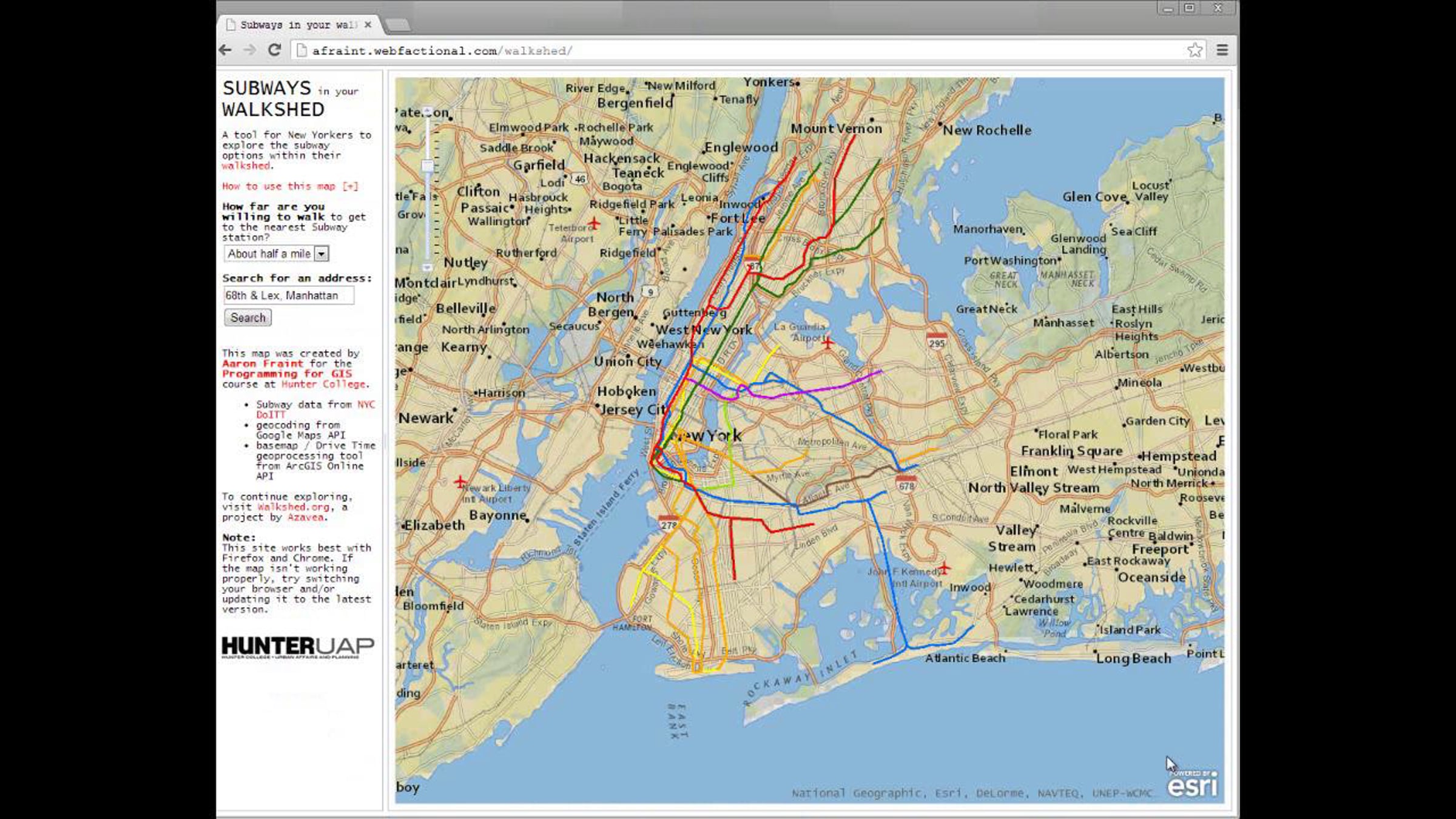Click the zoom-in arrow atop the map slider
Image resolution: width=1456 pixels, height=819 pixels.
click(x=428, y=112)
